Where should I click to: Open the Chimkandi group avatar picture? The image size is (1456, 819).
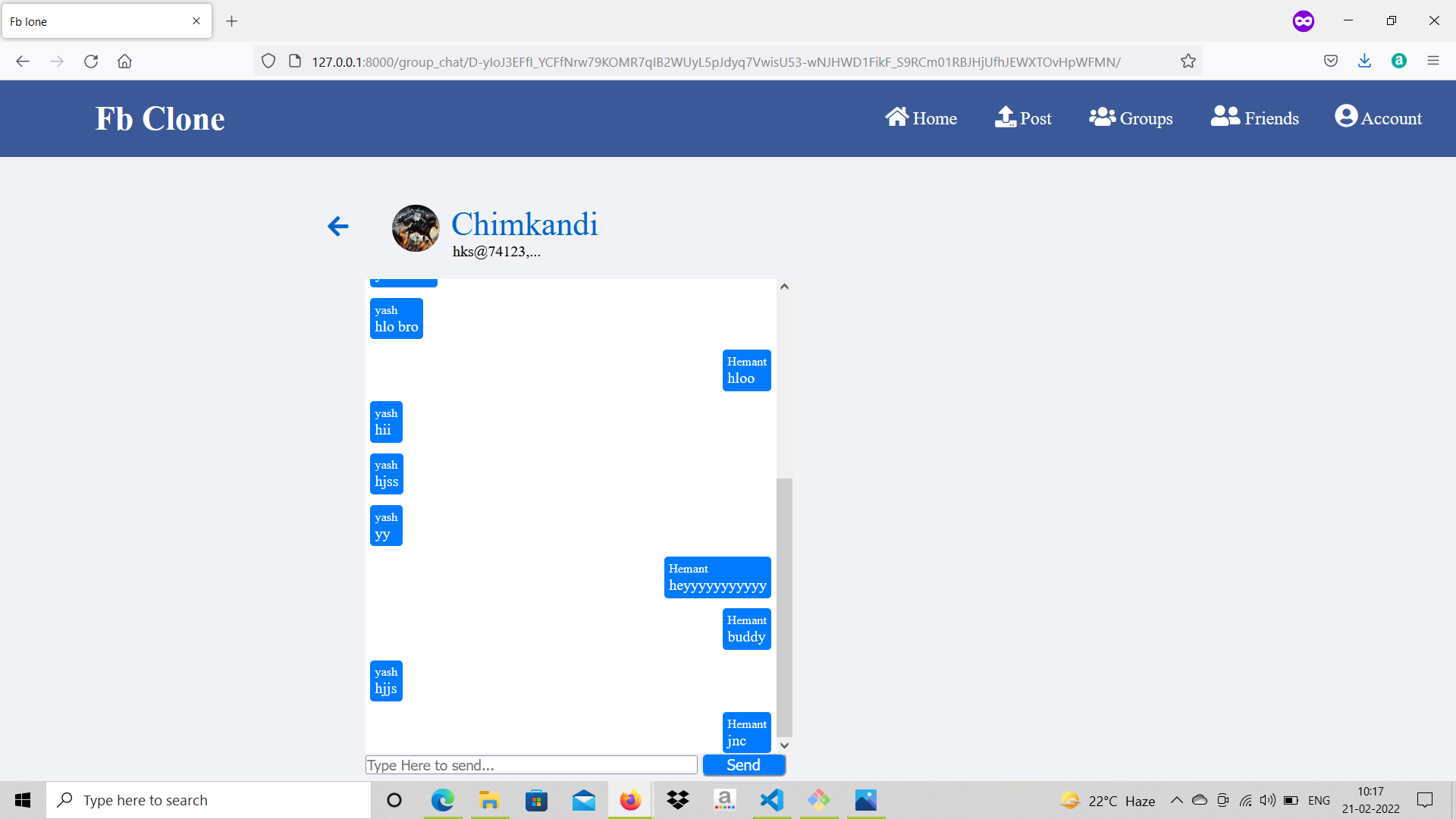416,228
